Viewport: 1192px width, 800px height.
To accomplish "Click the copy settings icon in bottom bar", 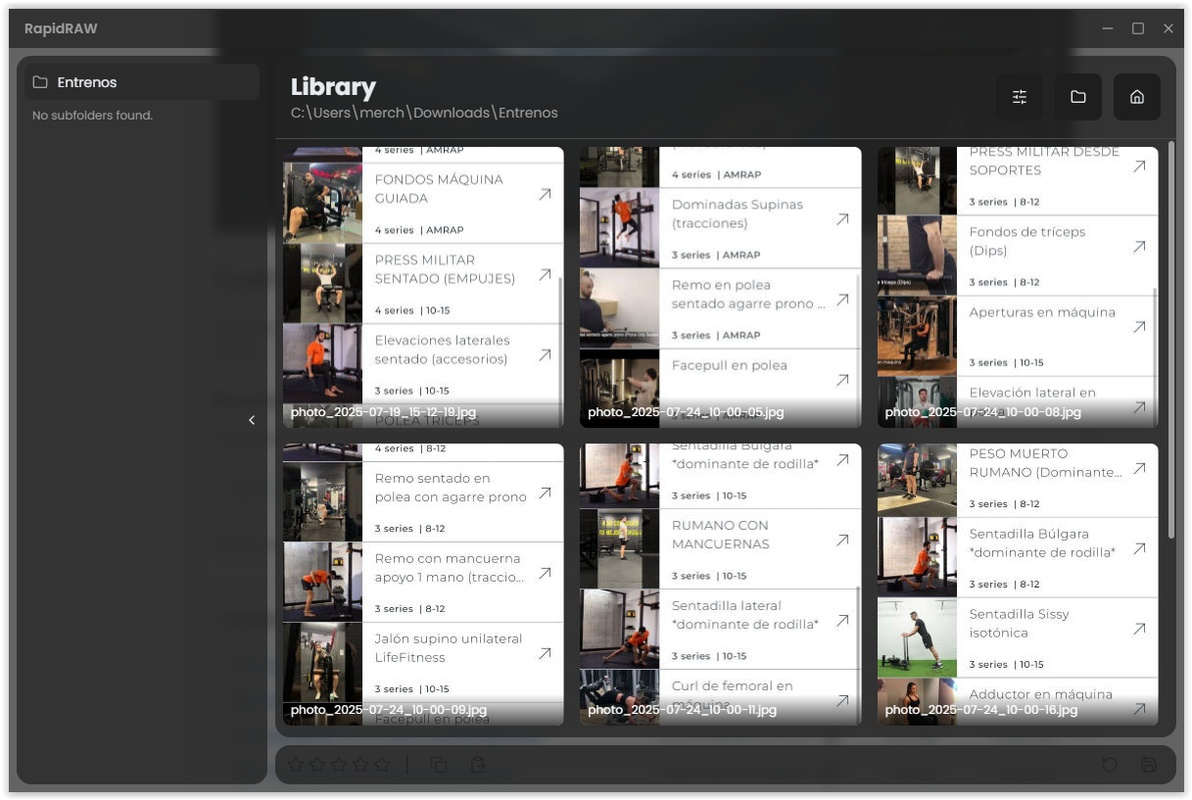I will tap(439, 764).
